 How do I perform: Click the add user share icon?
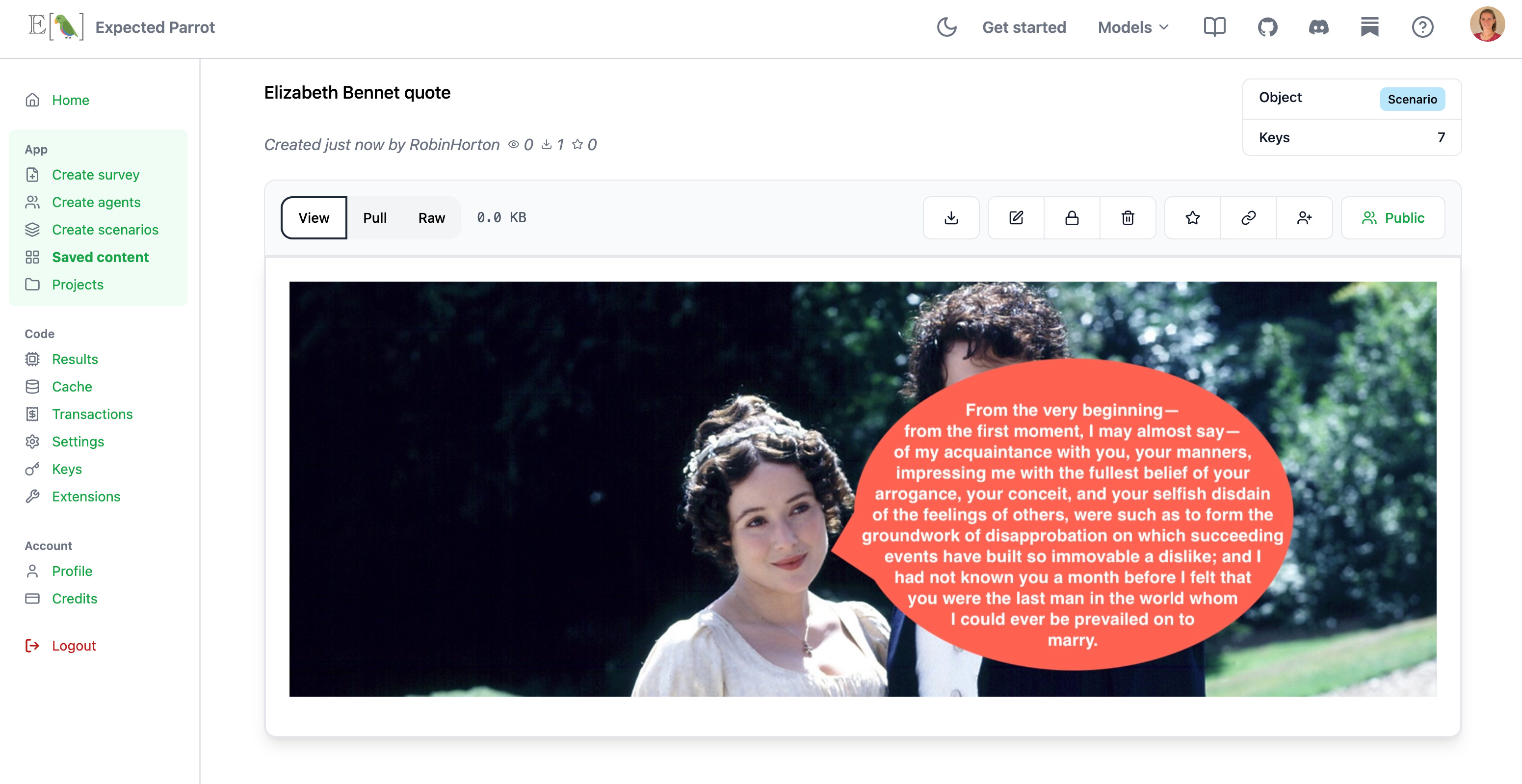[x=1305, y=218]
